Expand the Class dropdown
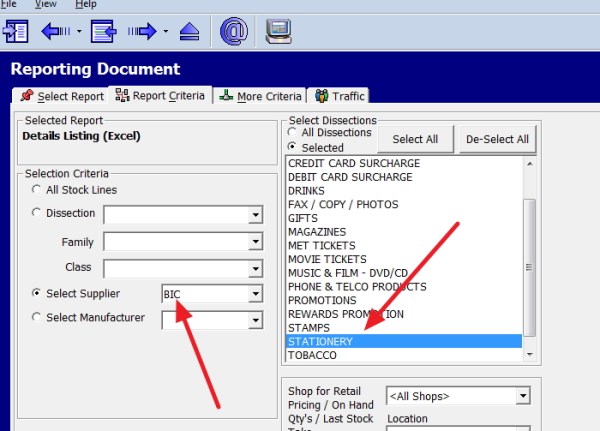600x431 pixels. [x=255, y=269]
